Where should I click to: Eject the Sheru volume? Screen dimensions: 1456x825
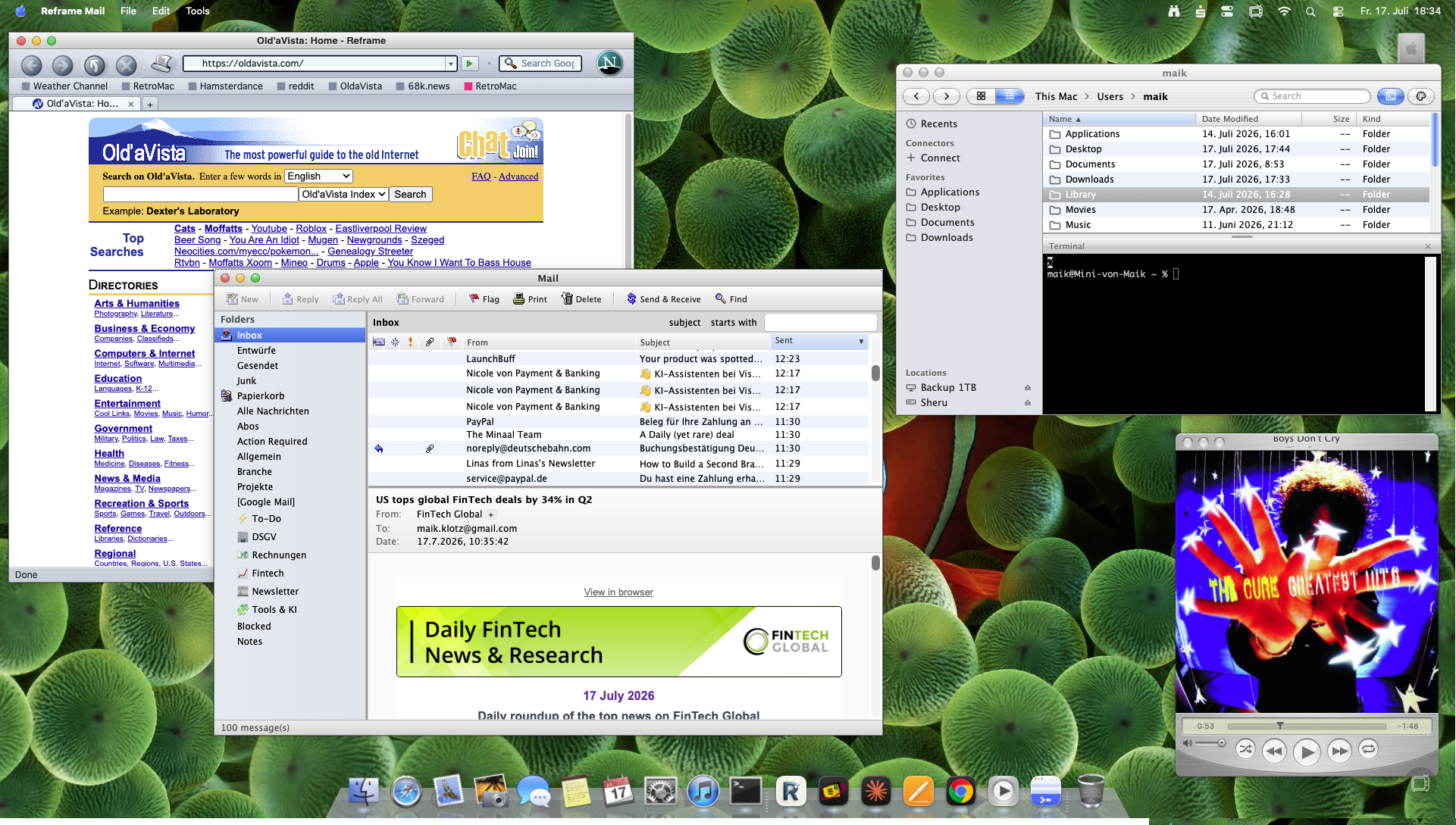click(x=1028, y=403)
